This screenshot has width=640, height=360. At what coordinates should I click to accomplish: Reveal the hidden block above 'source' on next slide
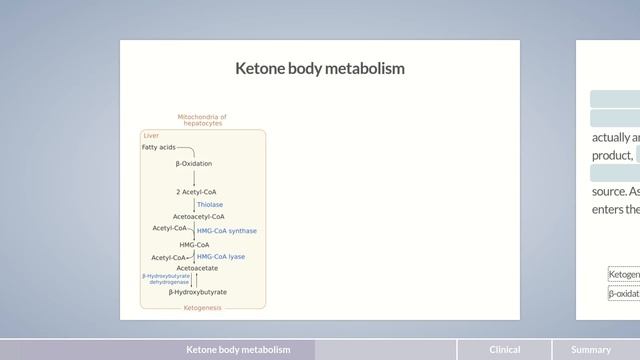click(615, 173)
